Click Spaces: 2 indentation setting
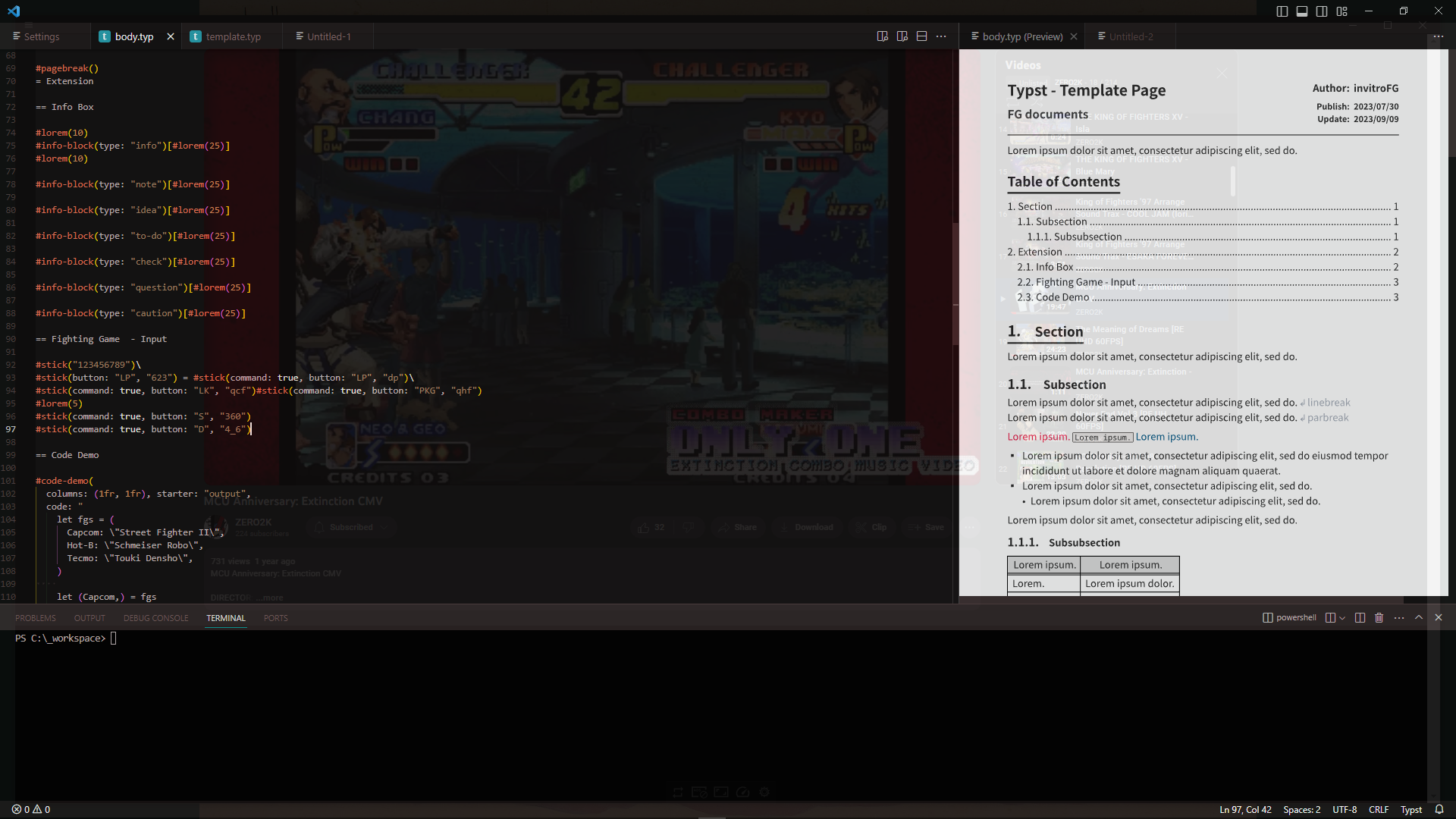The image size is (1456, 819). click(x=1301, y=809)
